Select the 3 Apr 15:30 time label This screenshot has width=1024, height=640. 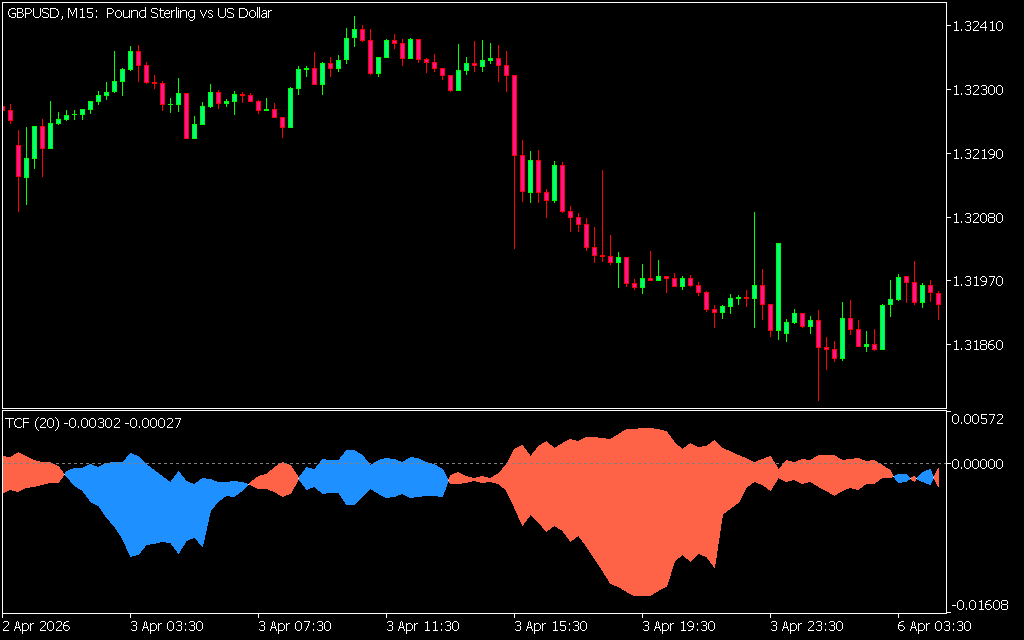[551, 626]
